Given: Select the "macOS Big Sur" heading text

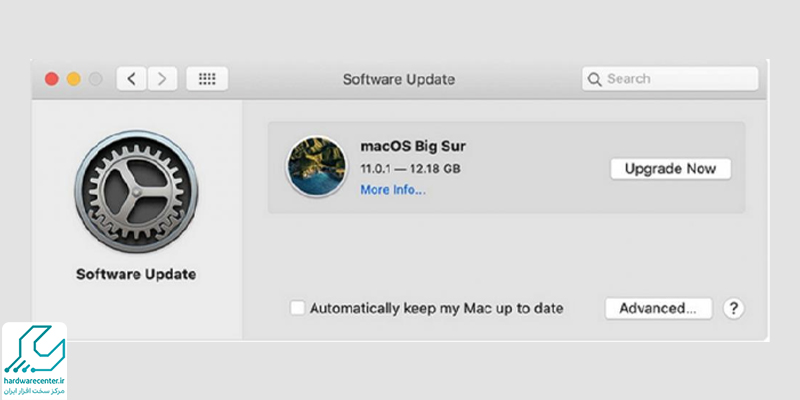Looking at the screenshot, I should pyautogui.click(x=413, y=145).
